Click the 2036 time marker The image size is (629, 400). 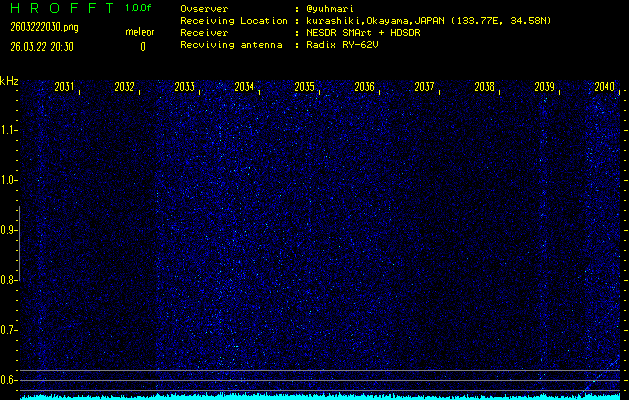(365, 87)
